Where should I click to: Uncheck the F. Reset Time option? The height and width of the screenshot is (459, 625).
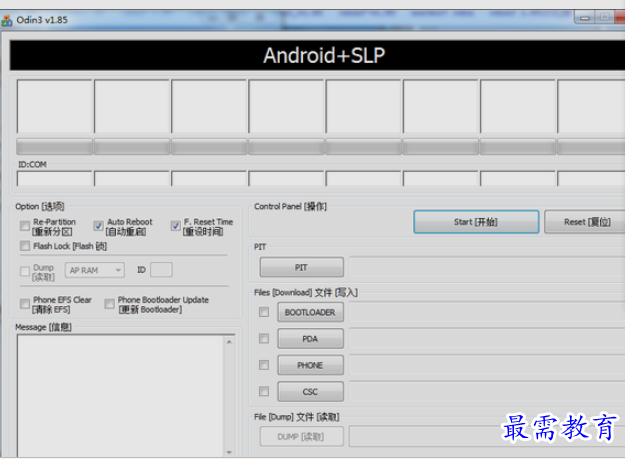point(175,226)
